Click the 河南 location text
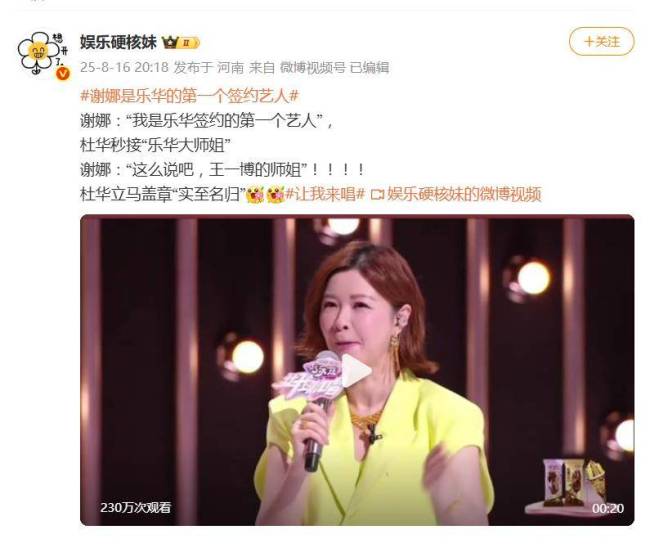This screenshot has height=557, width=650. pyautogui.click(x=230, y=68)
